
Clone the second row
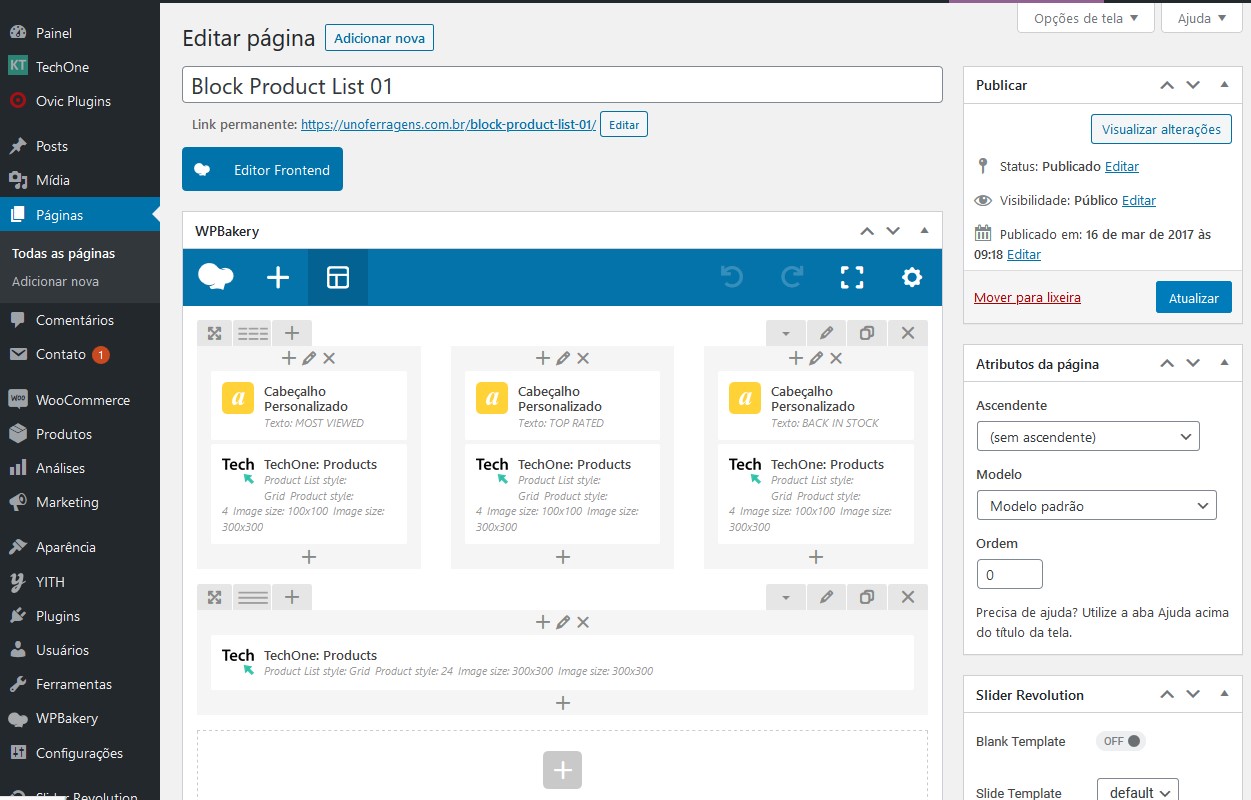867,597
